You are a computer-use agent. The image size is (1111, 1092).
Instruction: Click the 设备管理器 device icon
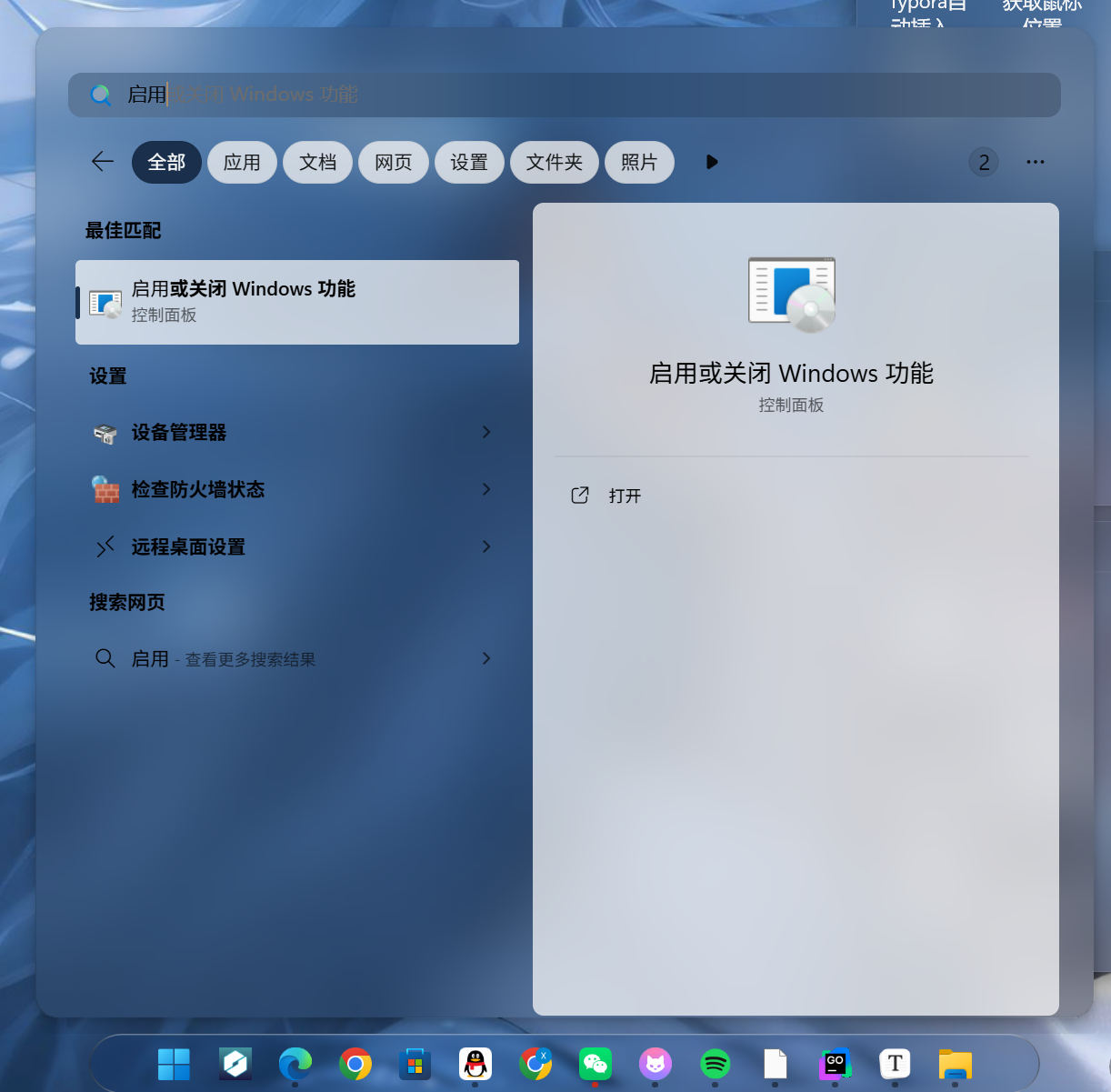pos(105,434)
